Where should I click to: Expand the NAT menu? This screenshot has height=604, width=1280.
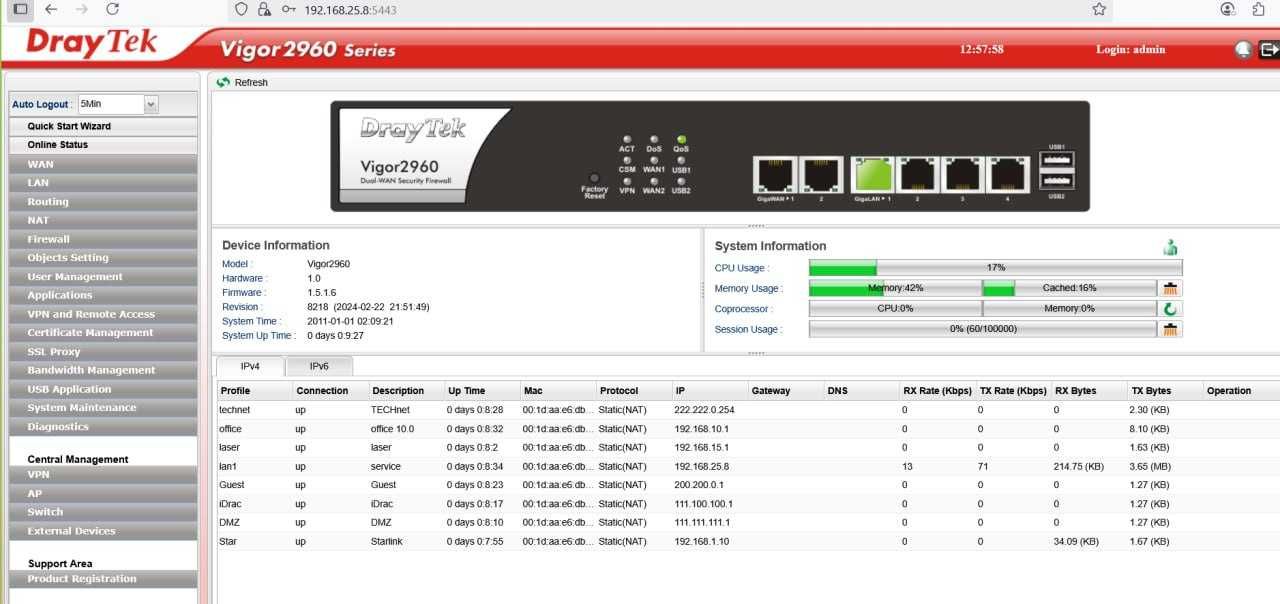(x=103, y=220)
